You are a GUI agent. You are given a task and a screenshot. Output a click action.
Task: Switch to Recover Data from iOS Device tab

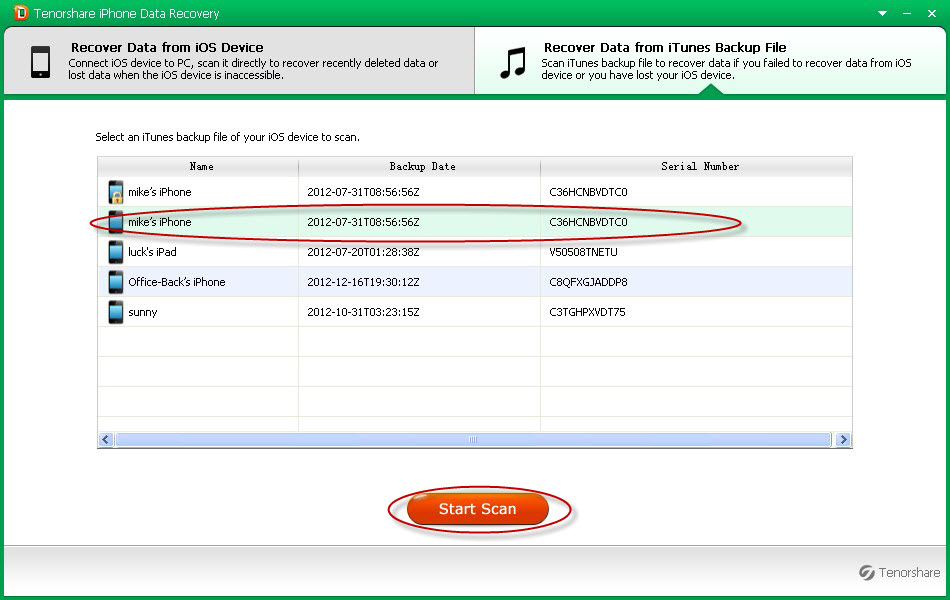tap(237, 61)
